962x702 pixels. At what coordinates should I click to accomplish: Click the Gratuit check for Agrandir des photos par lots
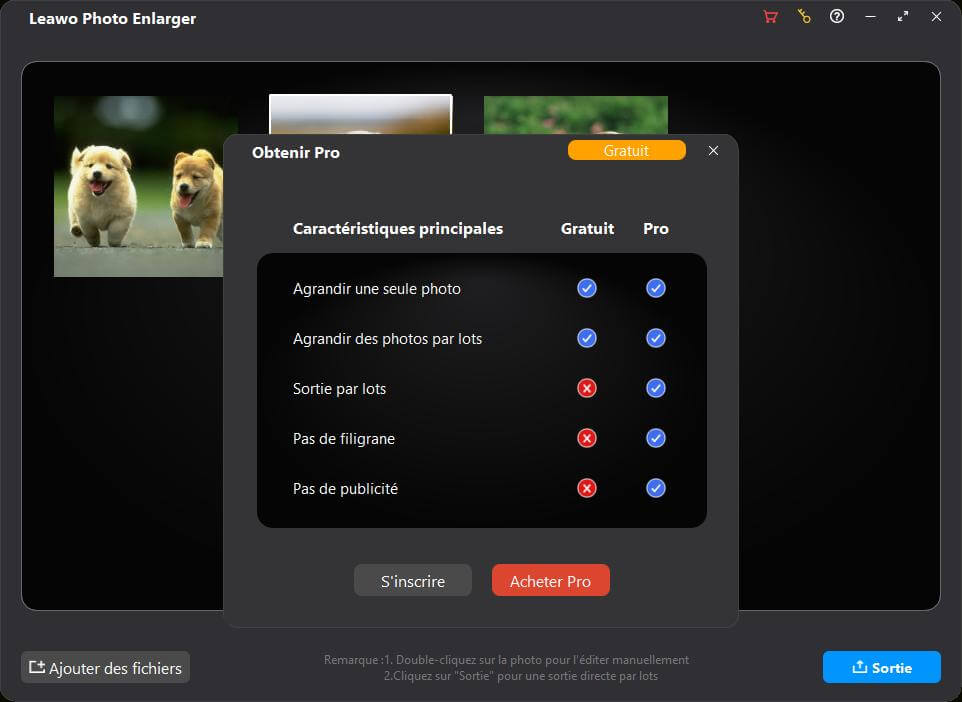587,338
